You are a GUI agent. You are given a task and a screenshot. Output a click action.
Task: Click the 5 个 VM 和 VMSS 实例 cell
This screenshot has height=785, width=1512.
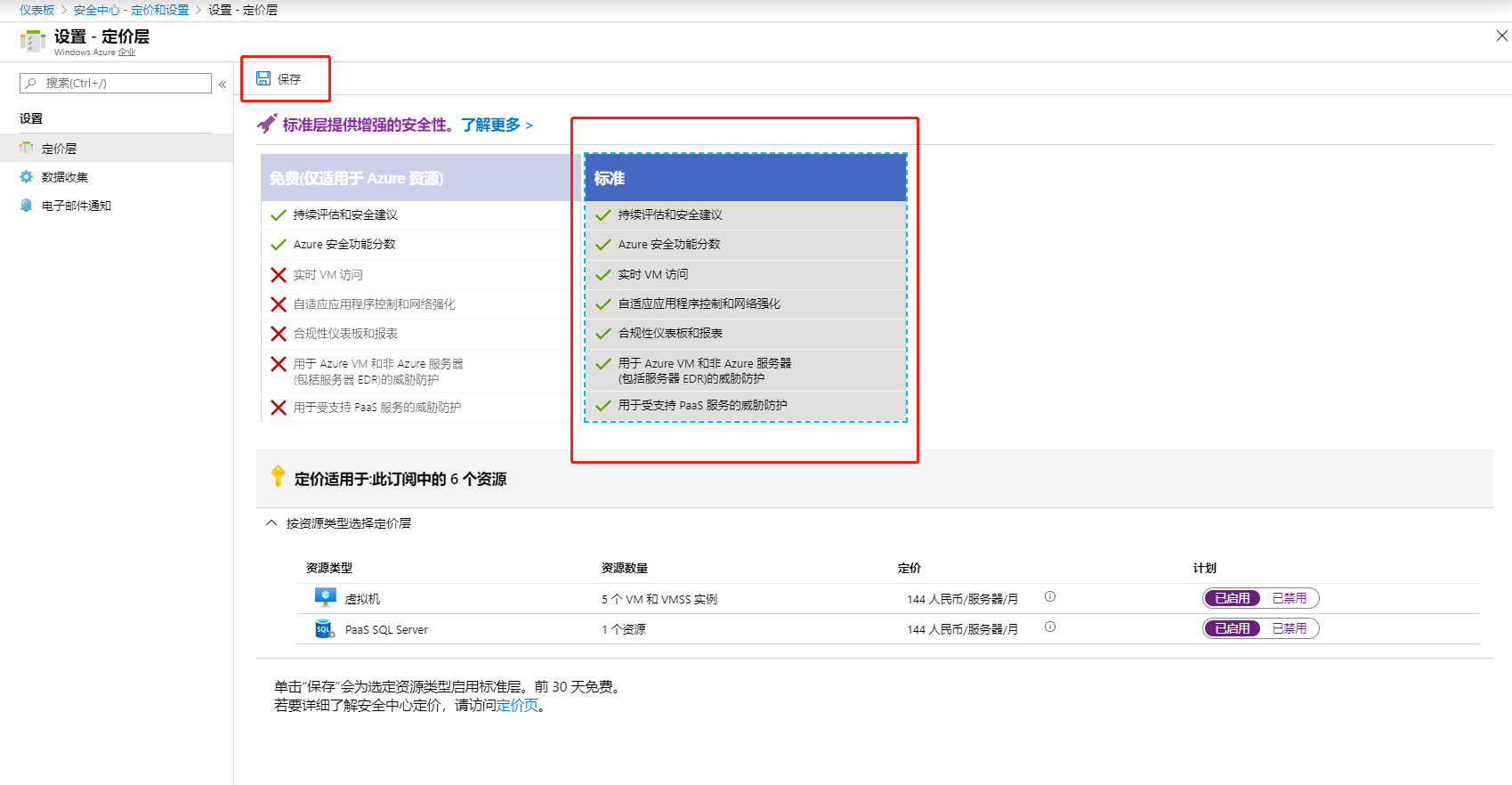(x=659, y=599)
